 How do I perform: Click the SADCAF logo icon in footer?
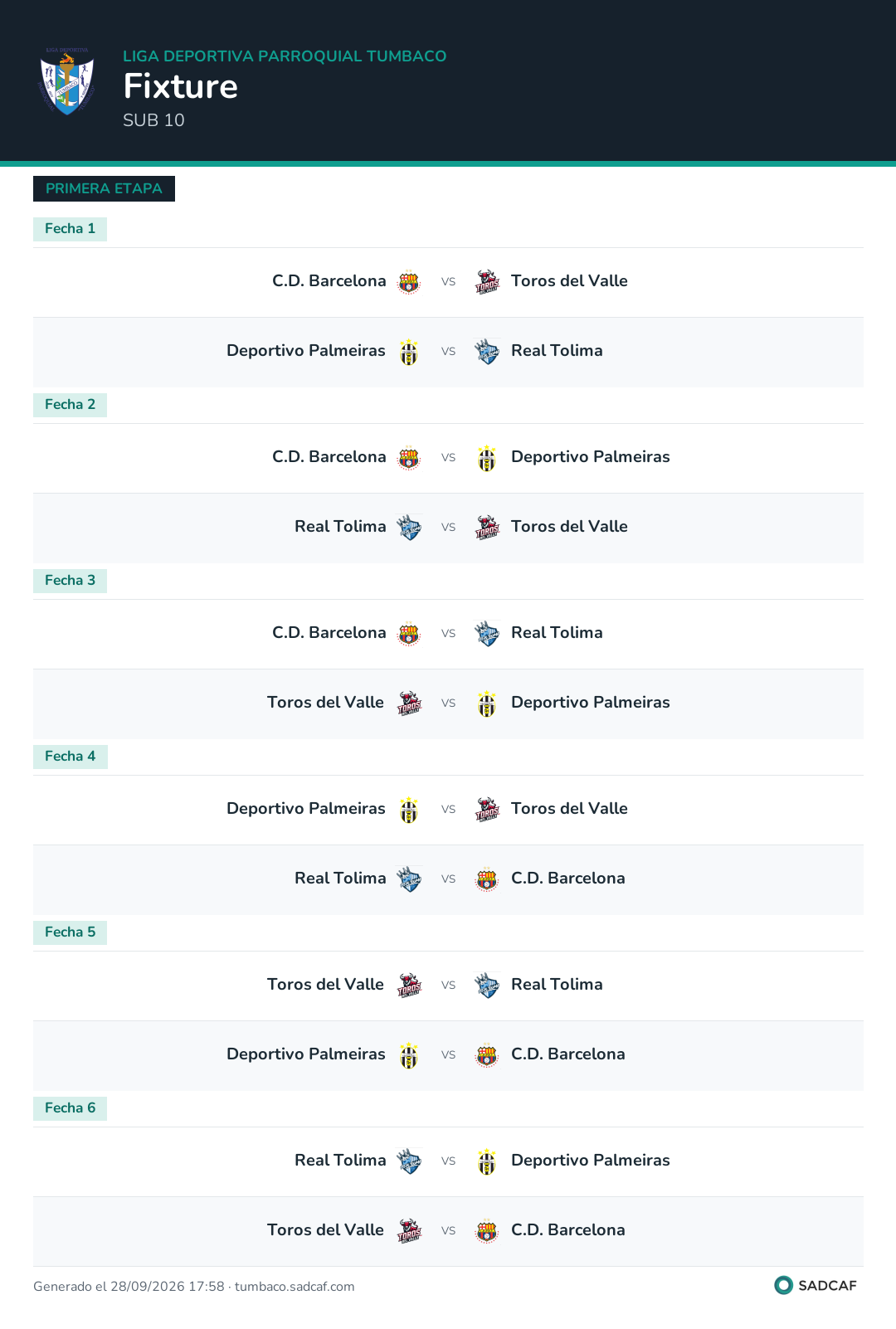(783, 1285)
